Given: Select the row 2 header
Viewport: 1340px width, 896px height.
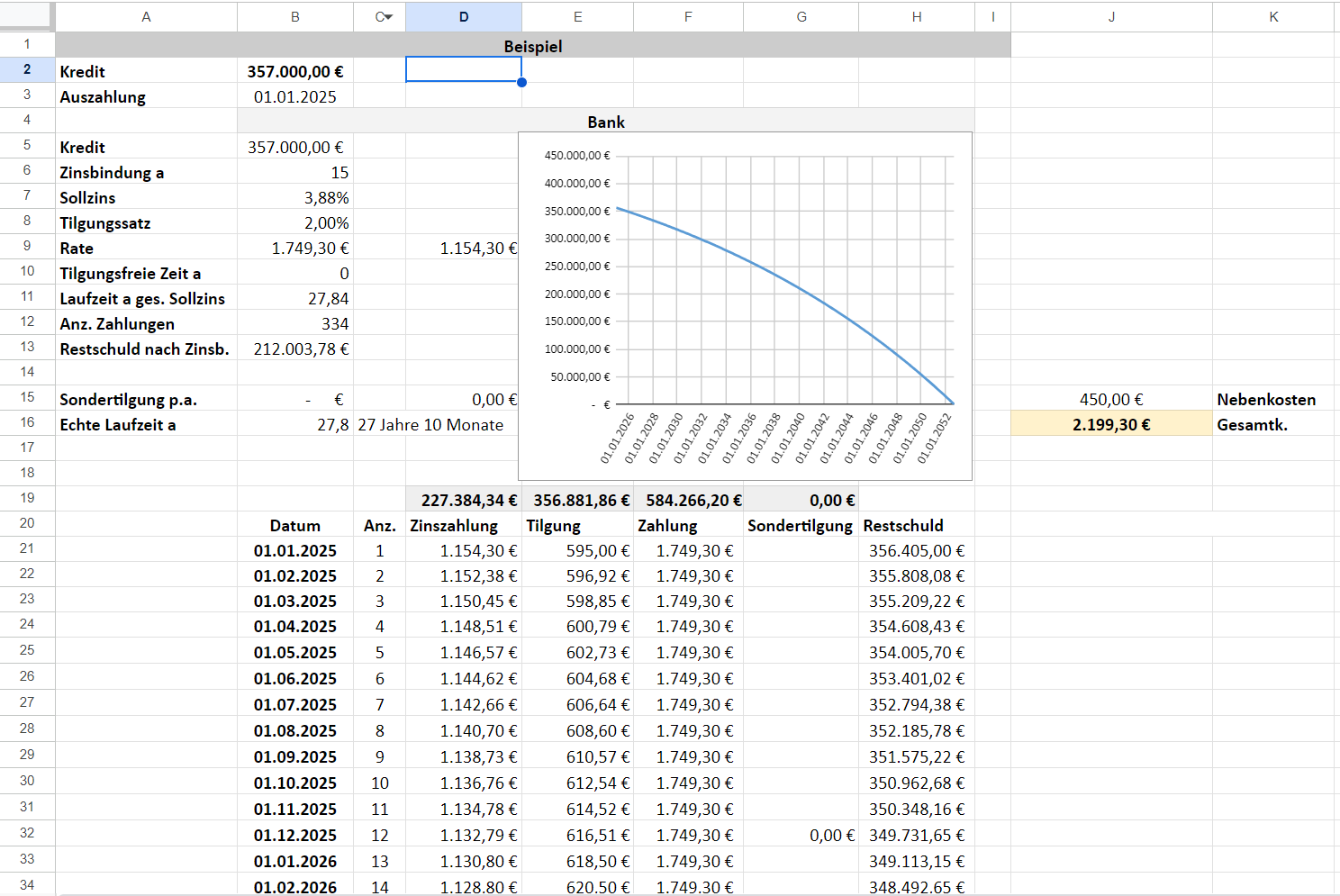Looking at the screenshot, I should [x=27, y=69].
